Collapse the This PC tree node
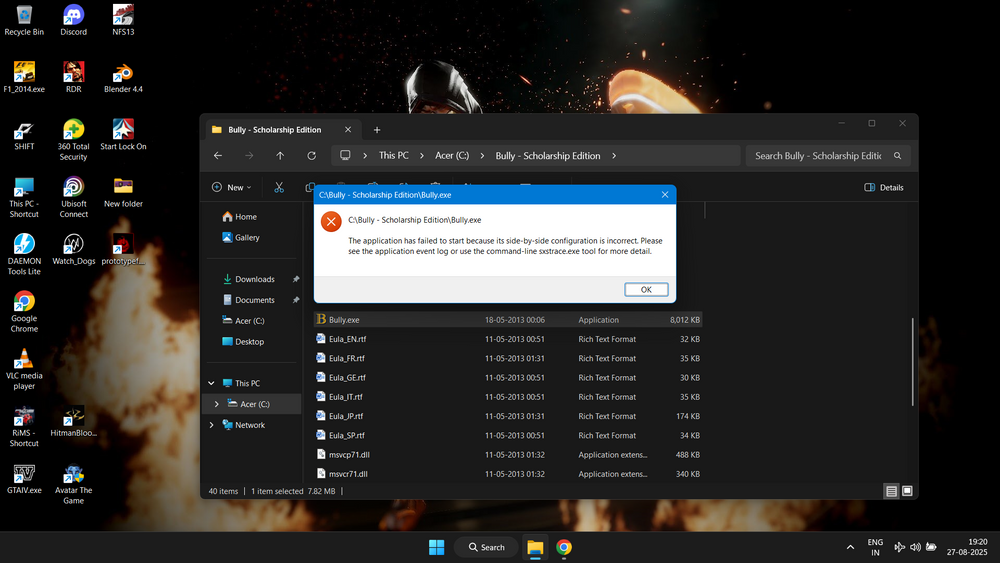The width and height of the screenshot is (1000, 563). click(211, 383)
